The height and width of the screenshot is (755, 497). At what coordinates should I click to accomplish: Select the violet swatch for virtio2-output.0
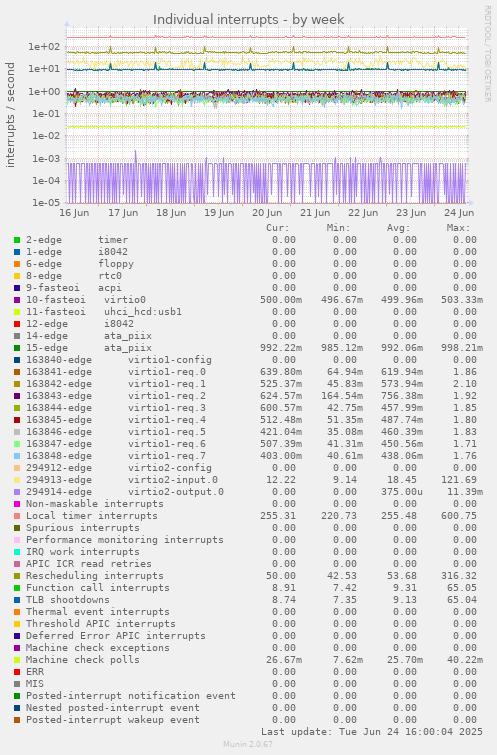[17, 492]
